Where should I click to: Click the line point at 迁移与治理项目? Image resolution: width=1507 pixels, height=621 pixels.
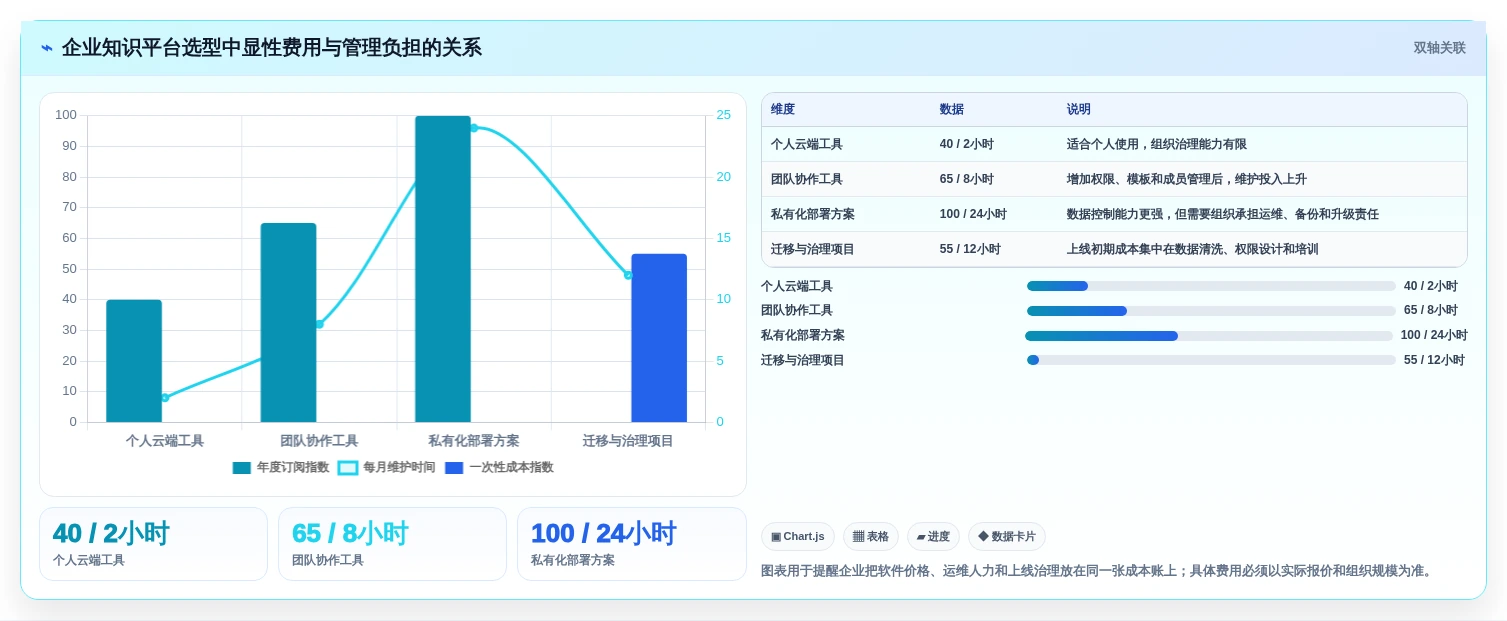628,275
